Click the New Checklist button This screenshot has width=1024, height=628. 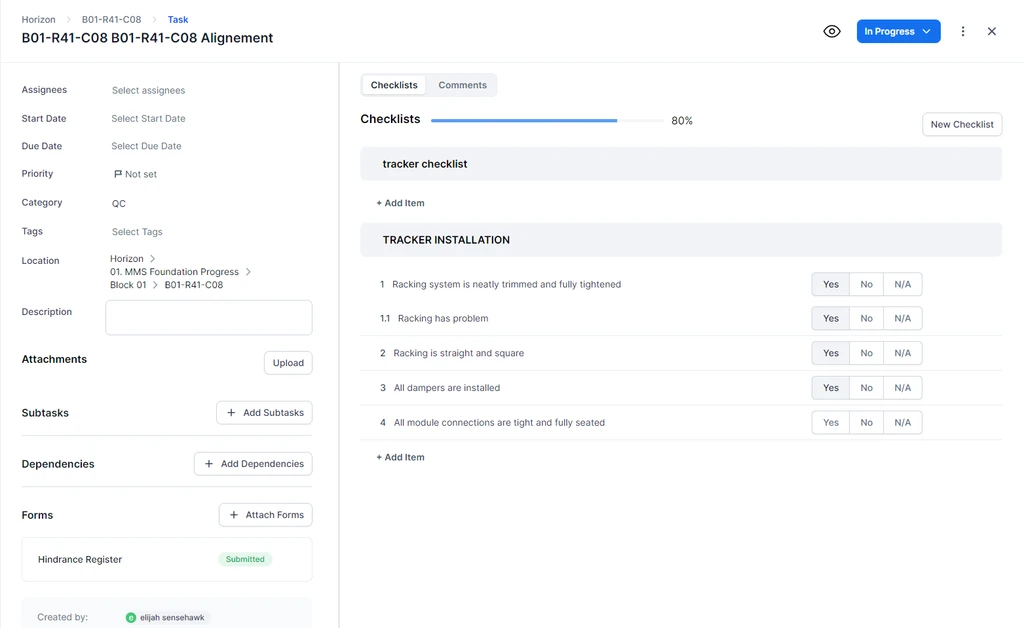tap(961, 124)
